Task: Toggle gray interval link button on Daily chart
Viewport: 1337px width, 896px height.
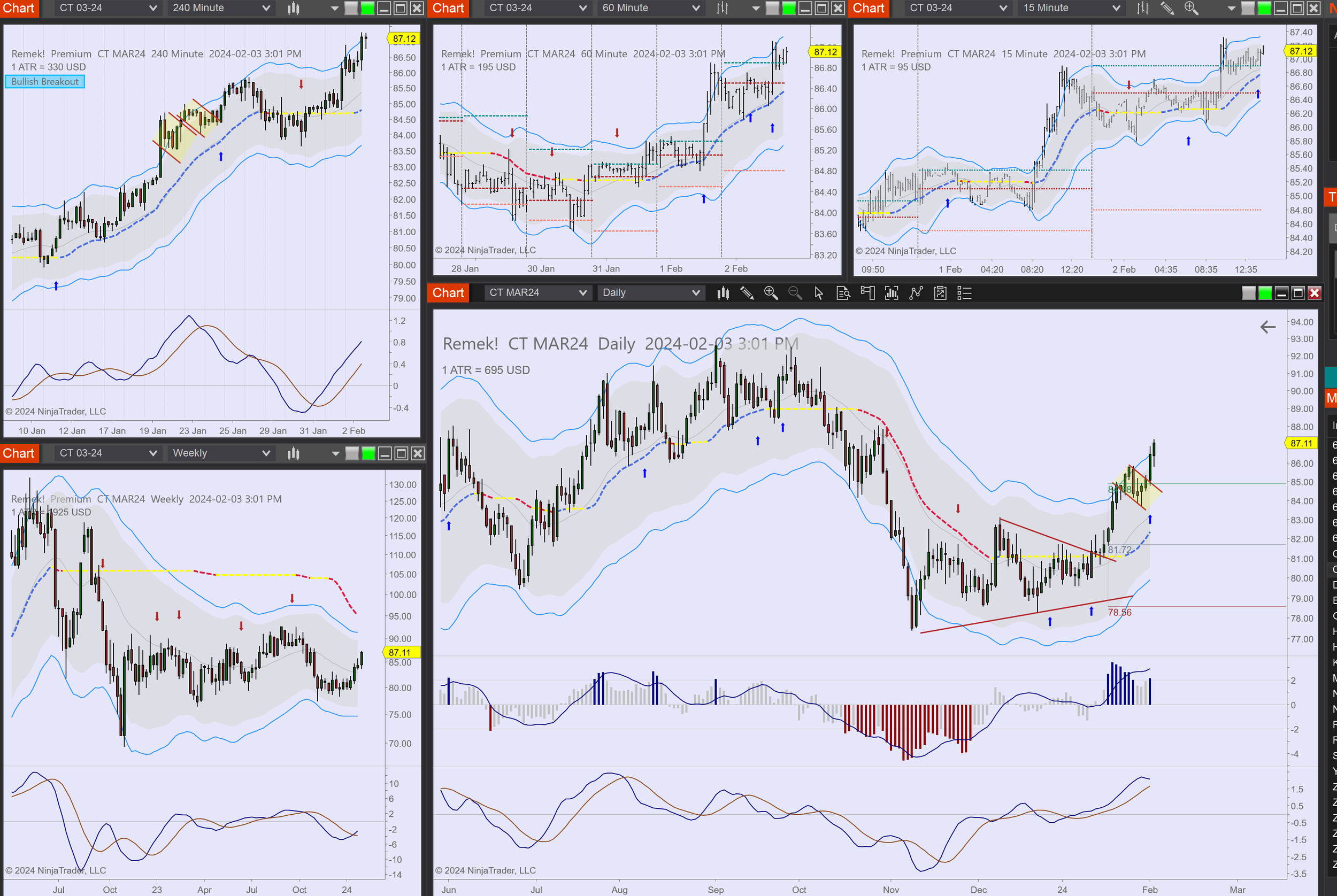Action: pos(1248,293)
